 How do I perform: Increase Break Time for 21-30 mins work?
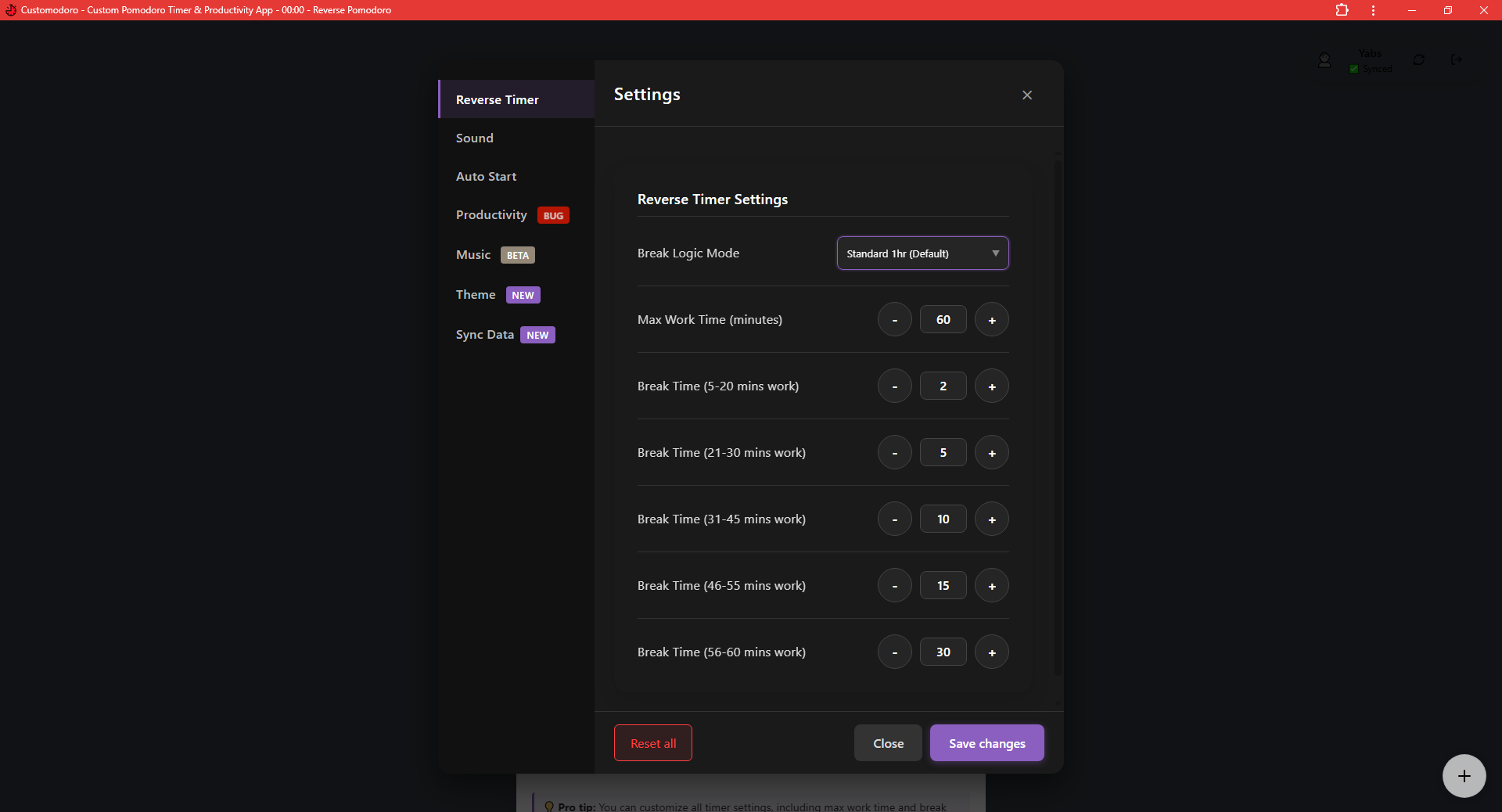click(992, 452)
